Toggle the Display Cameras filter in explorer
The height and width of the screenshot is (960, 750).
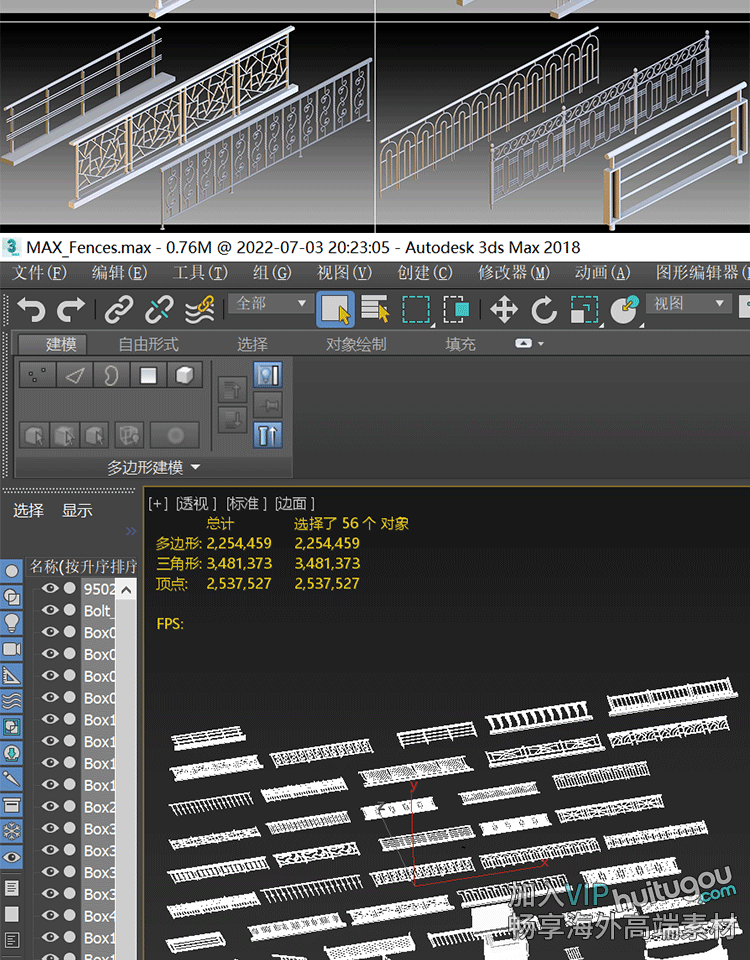coord(12,648)
